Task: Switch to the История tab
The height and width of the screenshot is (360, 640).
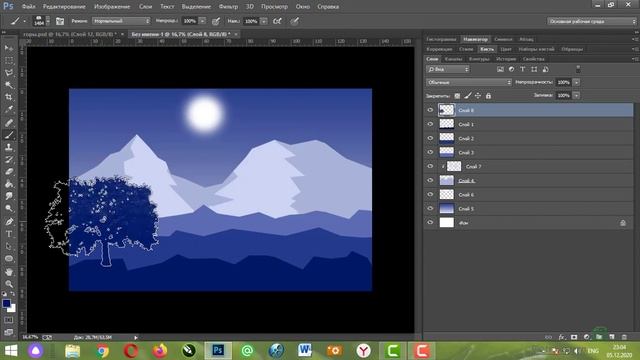Action: pyautogui.click(x=506, y=59)
